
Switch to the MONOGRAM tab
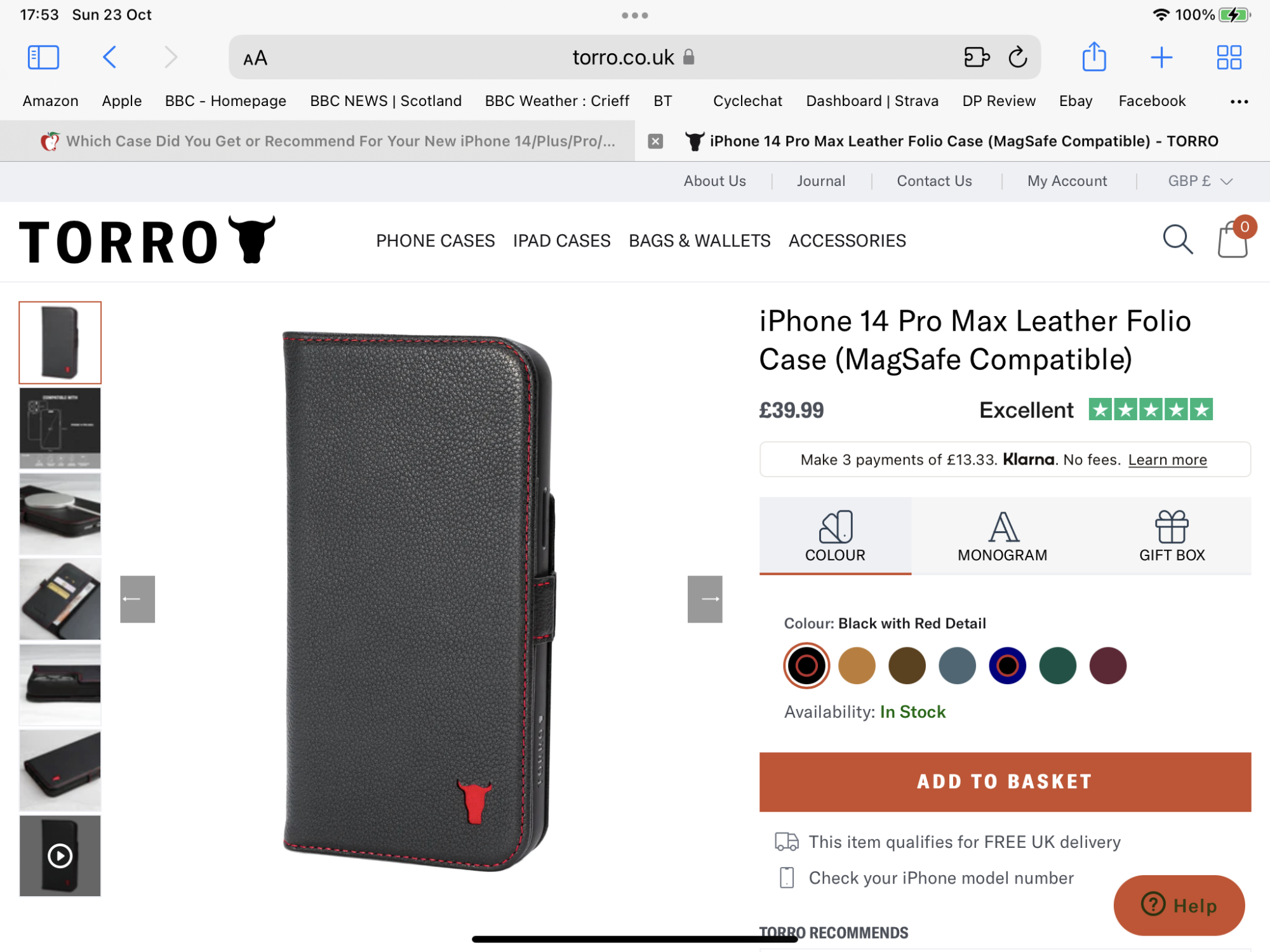point(1002,536)
